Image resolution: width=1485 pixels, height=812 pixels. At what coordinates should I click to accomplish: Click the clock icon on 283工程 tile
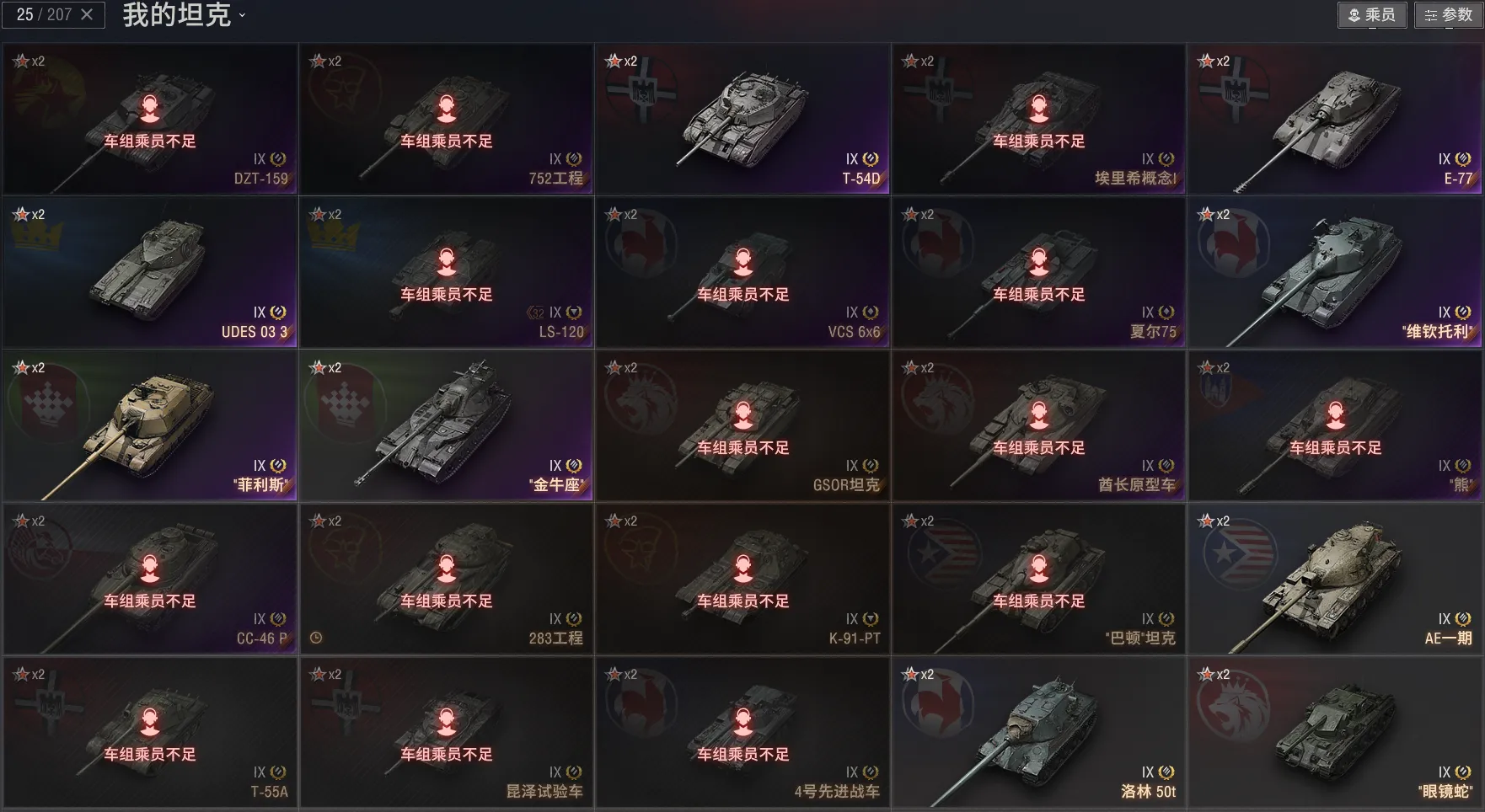pos(316,638)
